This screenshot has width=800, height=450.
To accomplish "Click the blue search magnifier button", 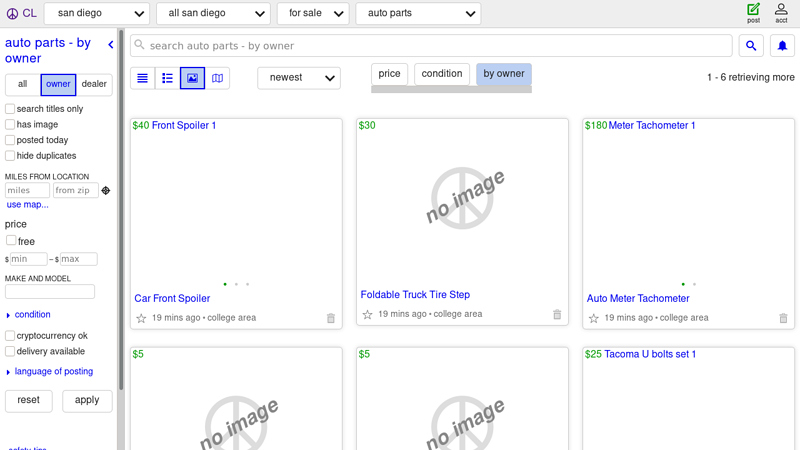I will pyautogui.click(x=751, y=46).
